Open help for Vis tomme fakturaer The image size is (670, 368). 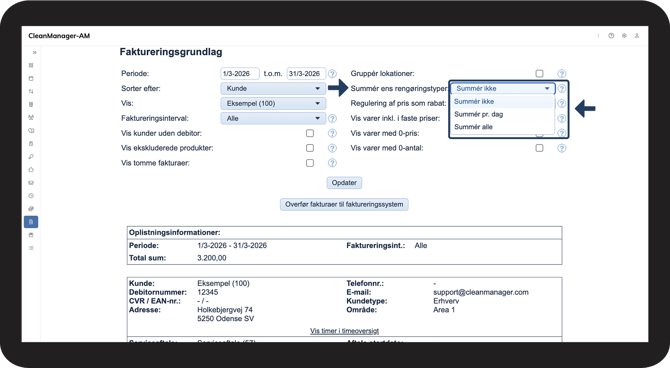click(332, 163)
